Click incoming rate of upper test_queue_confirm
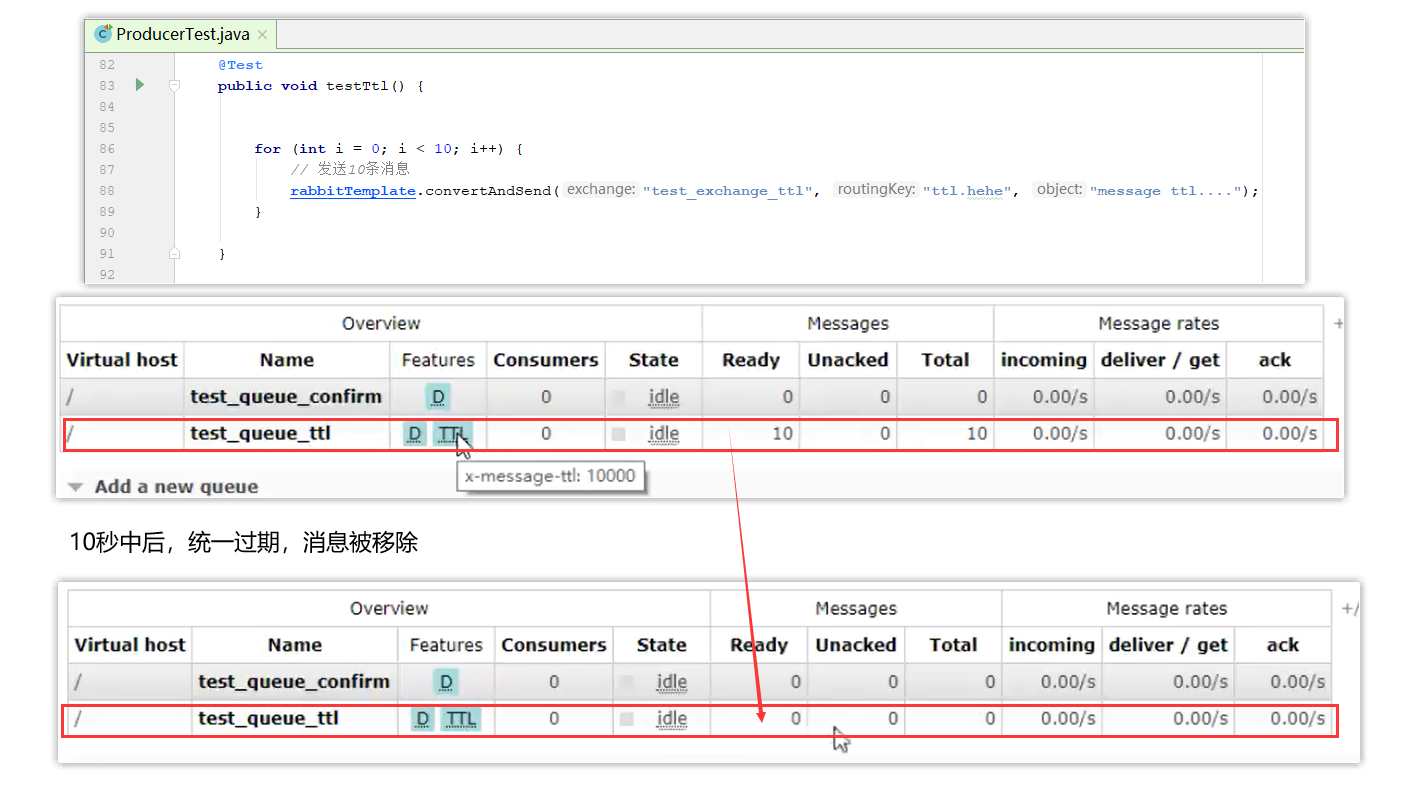The width and height of the screenshot is (1407, 788). click(x=1060, y=397)
